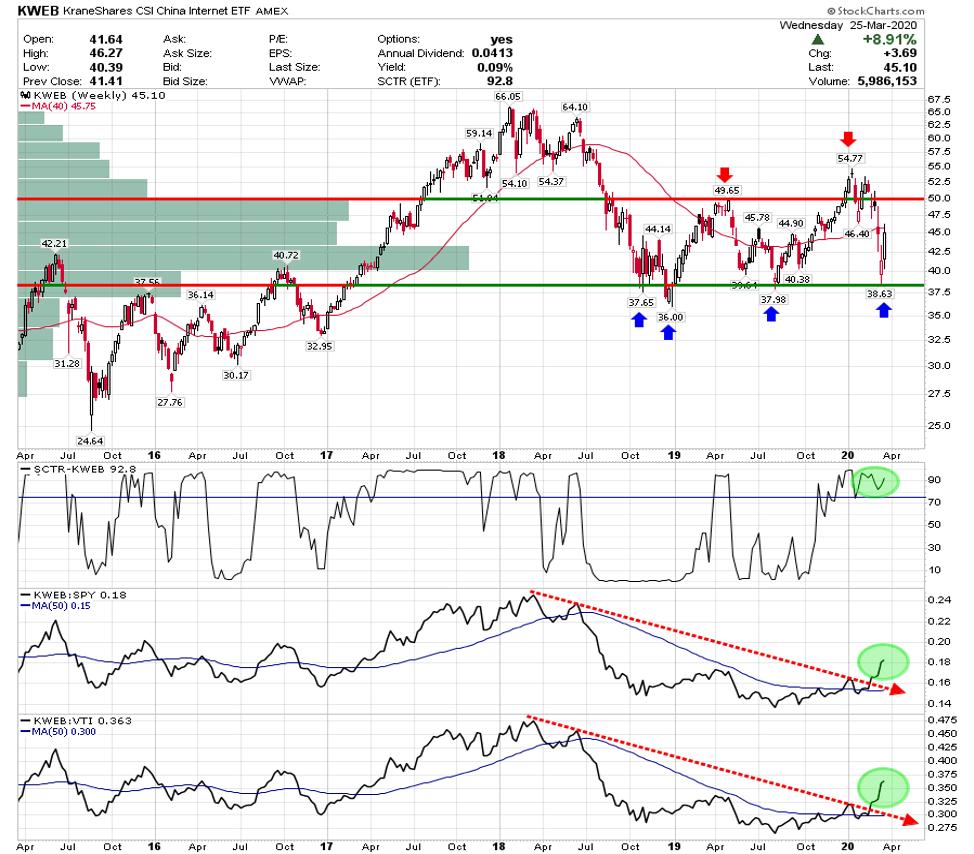
Task: Click the green circle in the SCTR-KWEB panel
Action: [x=878, y=481]
